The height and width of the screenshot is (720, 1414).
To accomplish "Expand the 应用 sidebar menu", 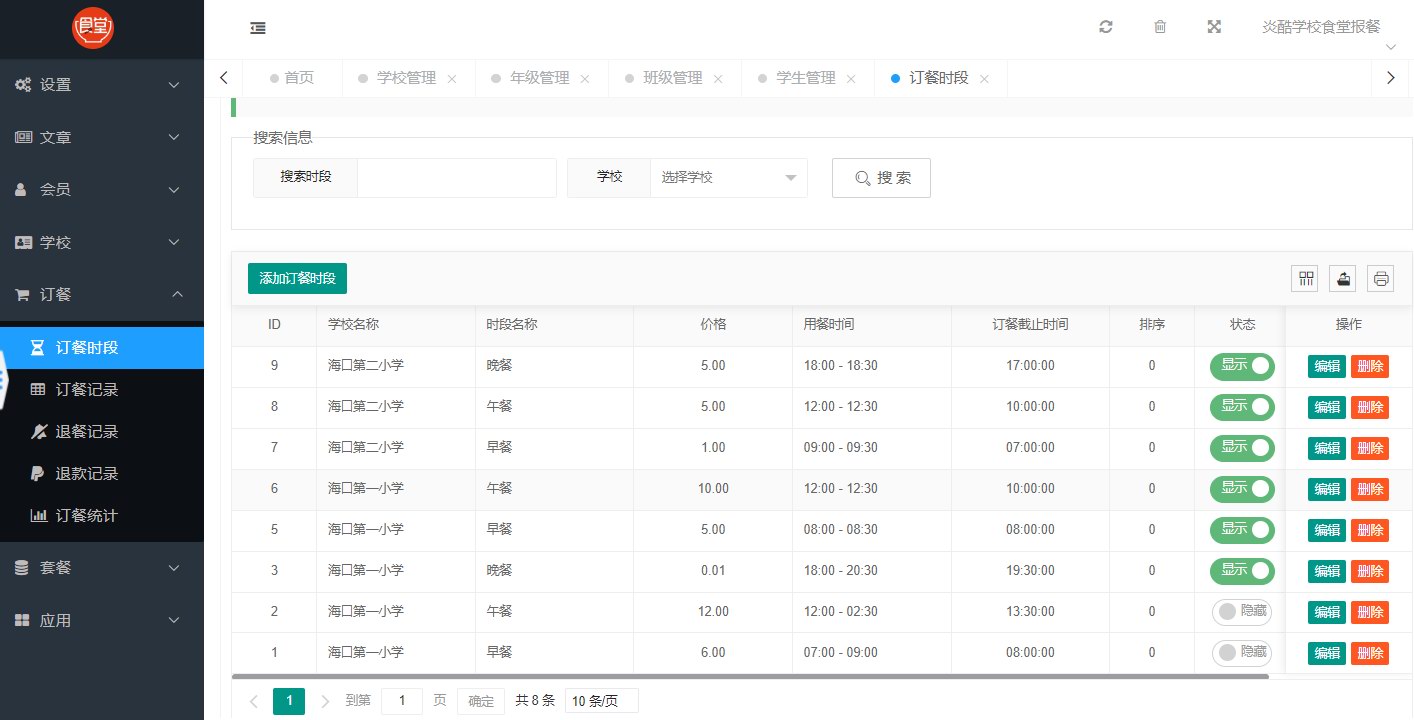I will 102,620.
